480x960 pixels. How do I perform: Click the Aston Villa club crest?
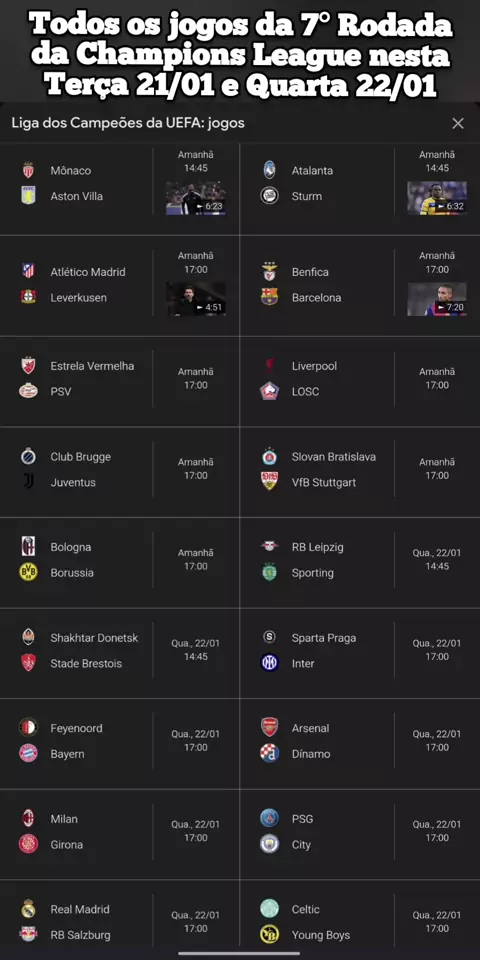[28, 196]
